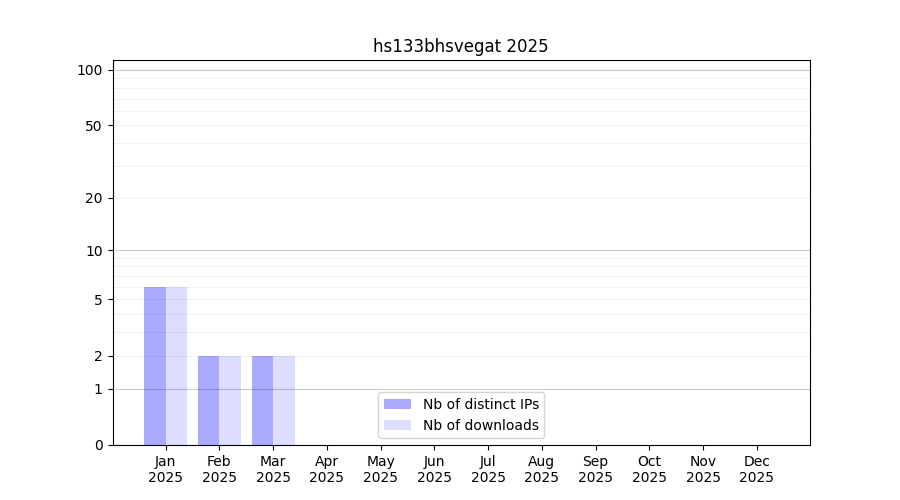Select the 'Nb of downloads' legend text
Viewport: 900px width, 500px height.
click(x=480, y=425)
